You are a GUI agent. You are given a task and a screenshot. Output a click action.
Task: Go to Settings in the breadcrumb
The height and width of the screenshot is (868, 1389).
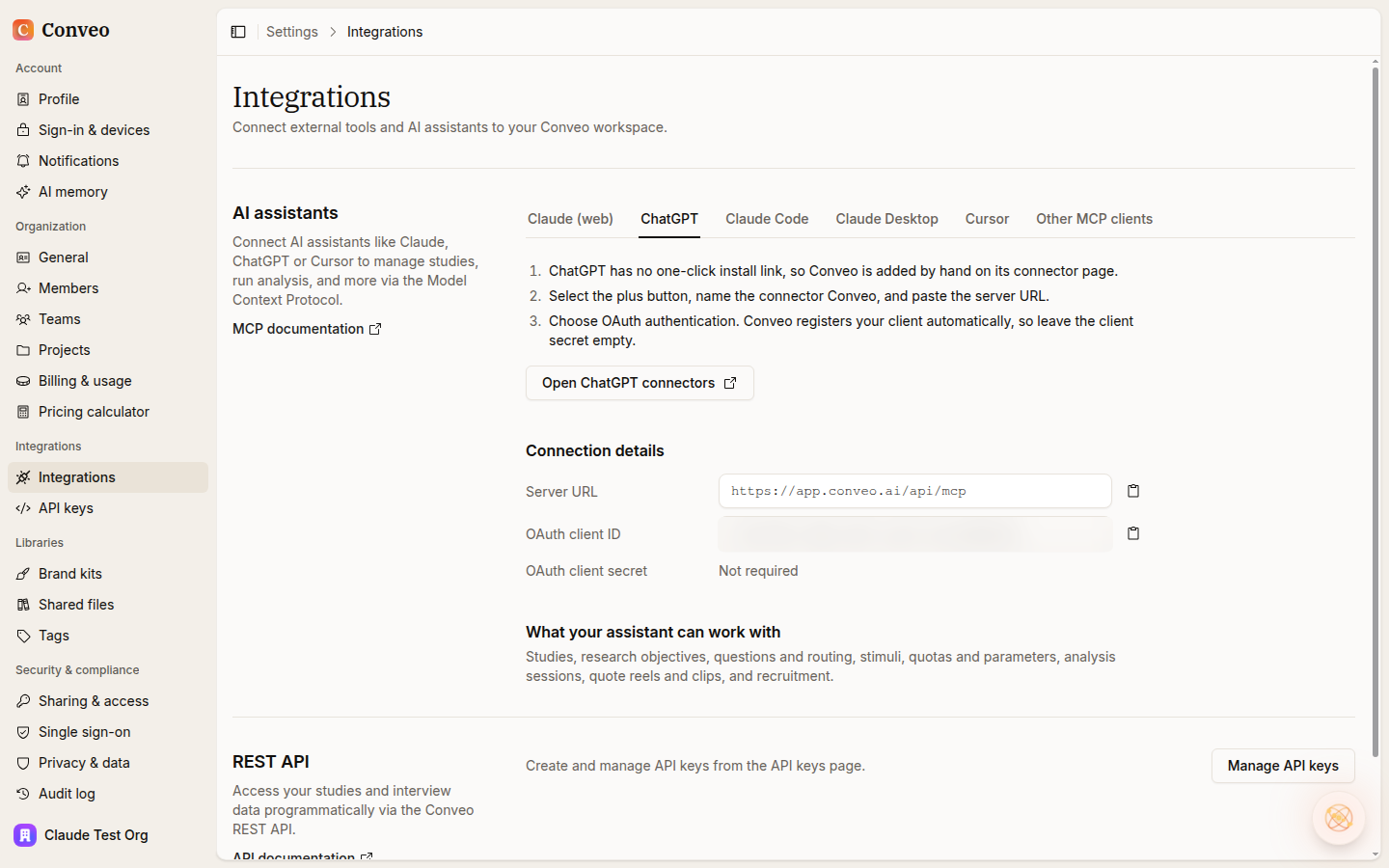point(292,32)
